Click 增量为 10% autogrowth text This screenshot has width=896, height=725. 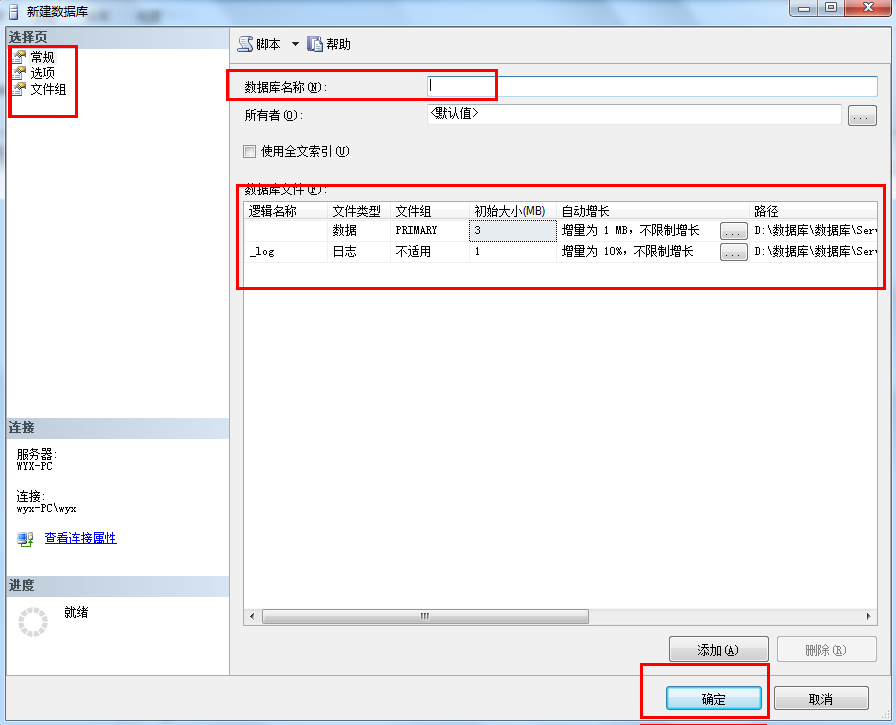(627, 251)
